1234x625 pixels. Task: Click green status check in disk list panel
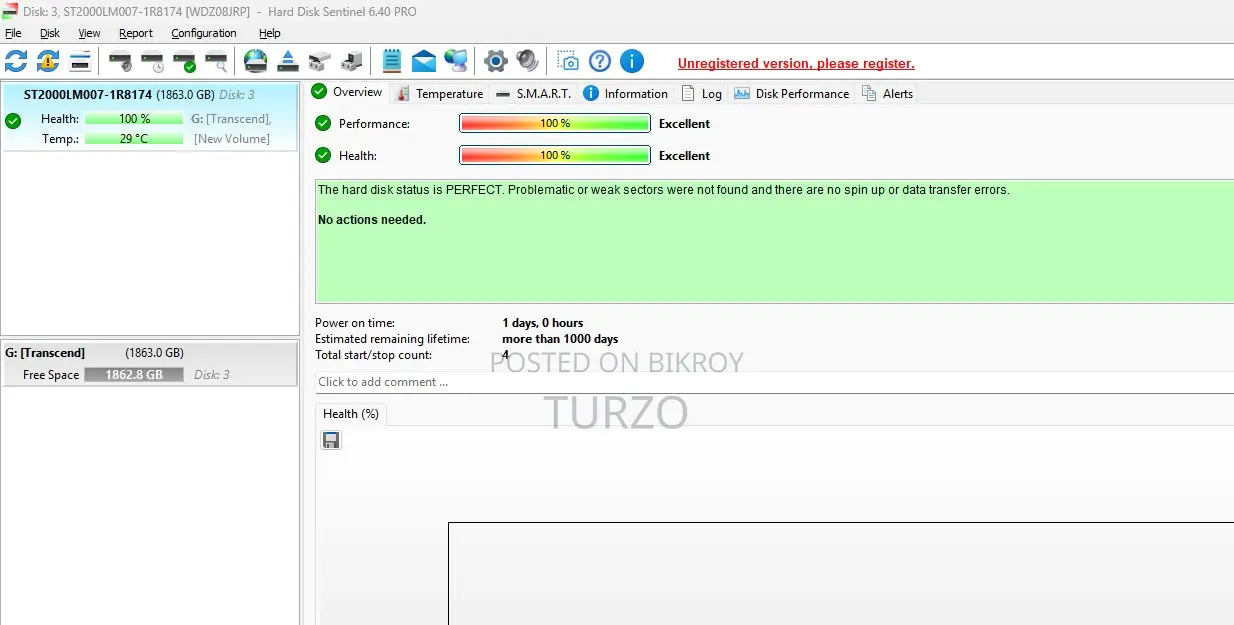[x=13, y=121]
